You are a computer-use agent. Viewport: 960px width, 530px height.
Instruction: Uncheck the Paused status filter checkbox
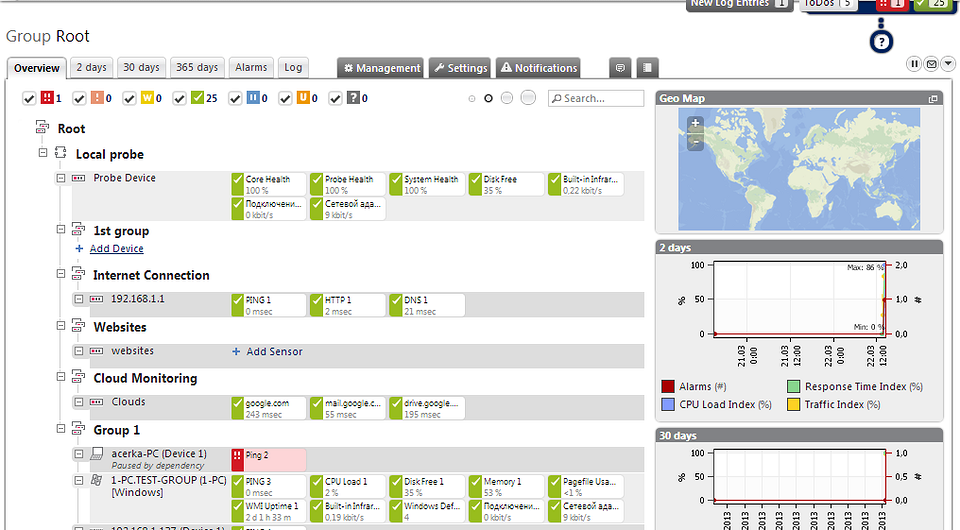pos(235,98)
